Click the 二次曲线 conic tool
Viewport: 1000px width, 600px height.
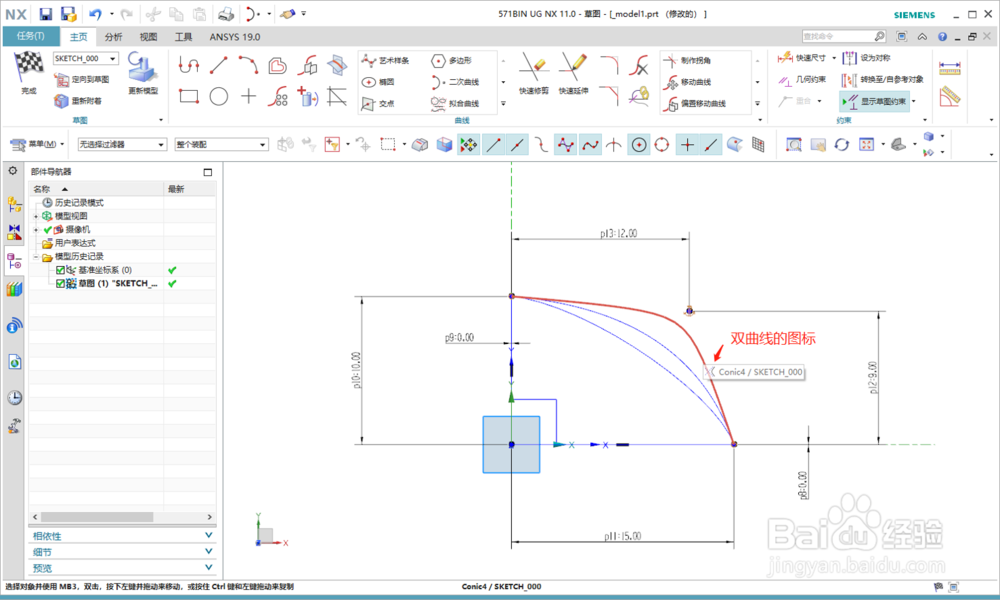[455, 82]
